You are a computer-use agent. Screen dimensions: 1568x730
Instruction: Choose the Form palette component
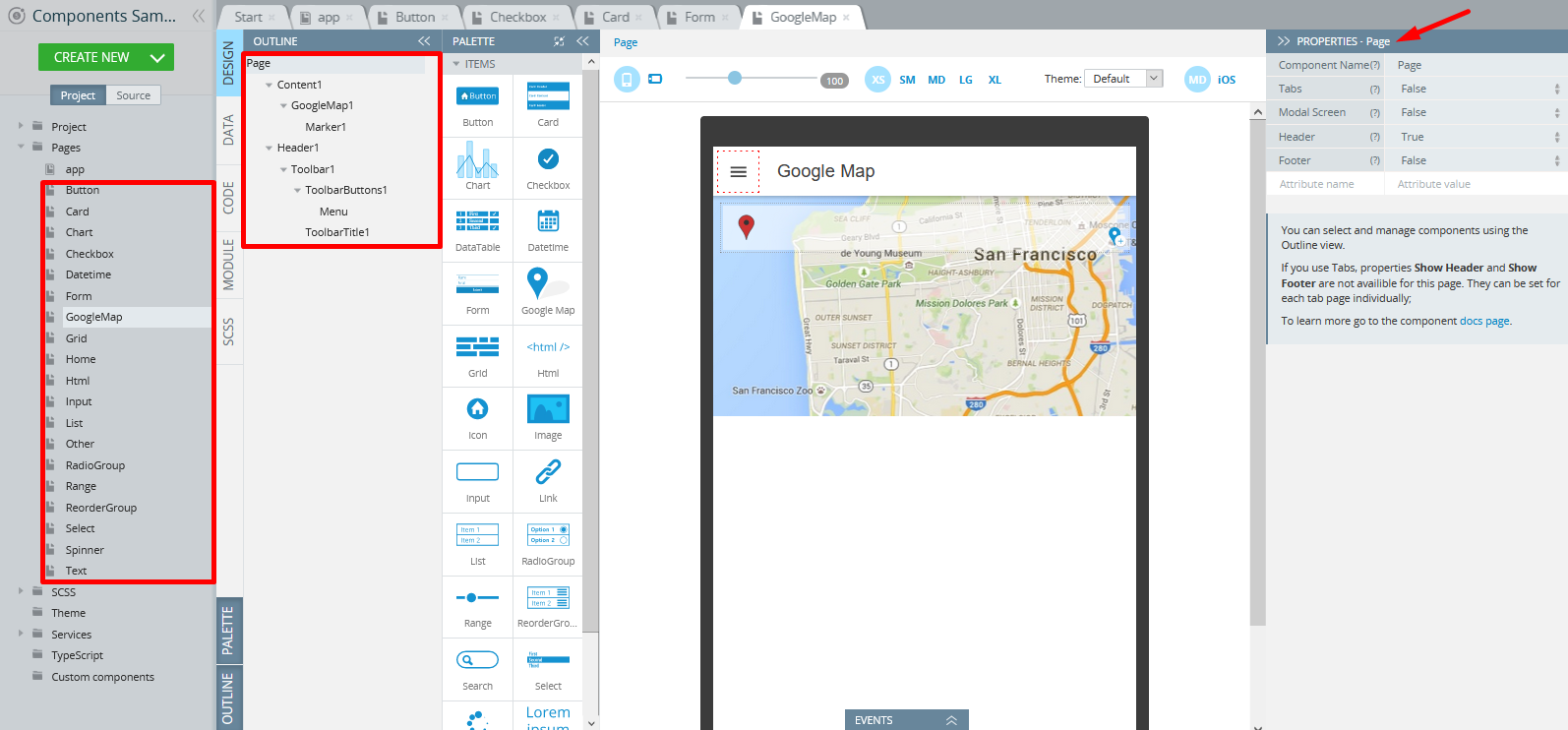tap(478, 293)
